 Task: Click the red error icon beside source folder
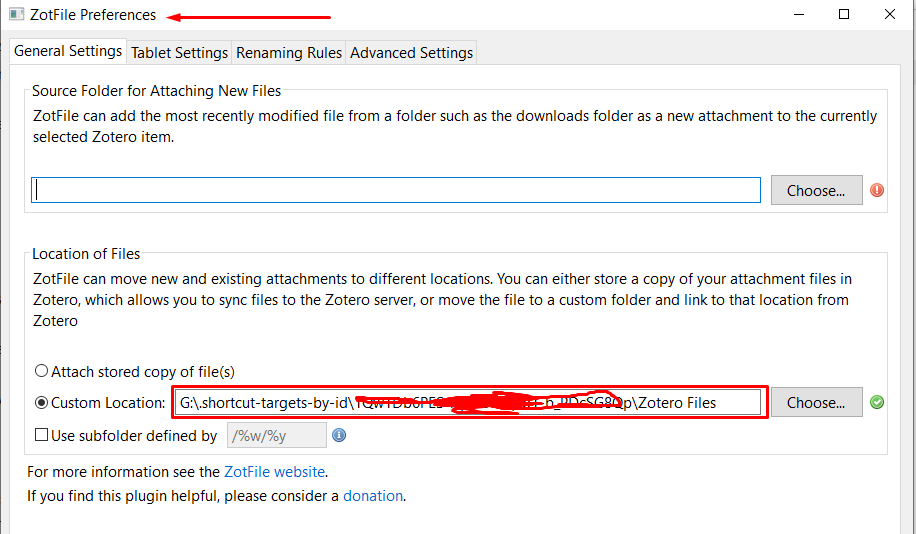[x=877, y=190]
